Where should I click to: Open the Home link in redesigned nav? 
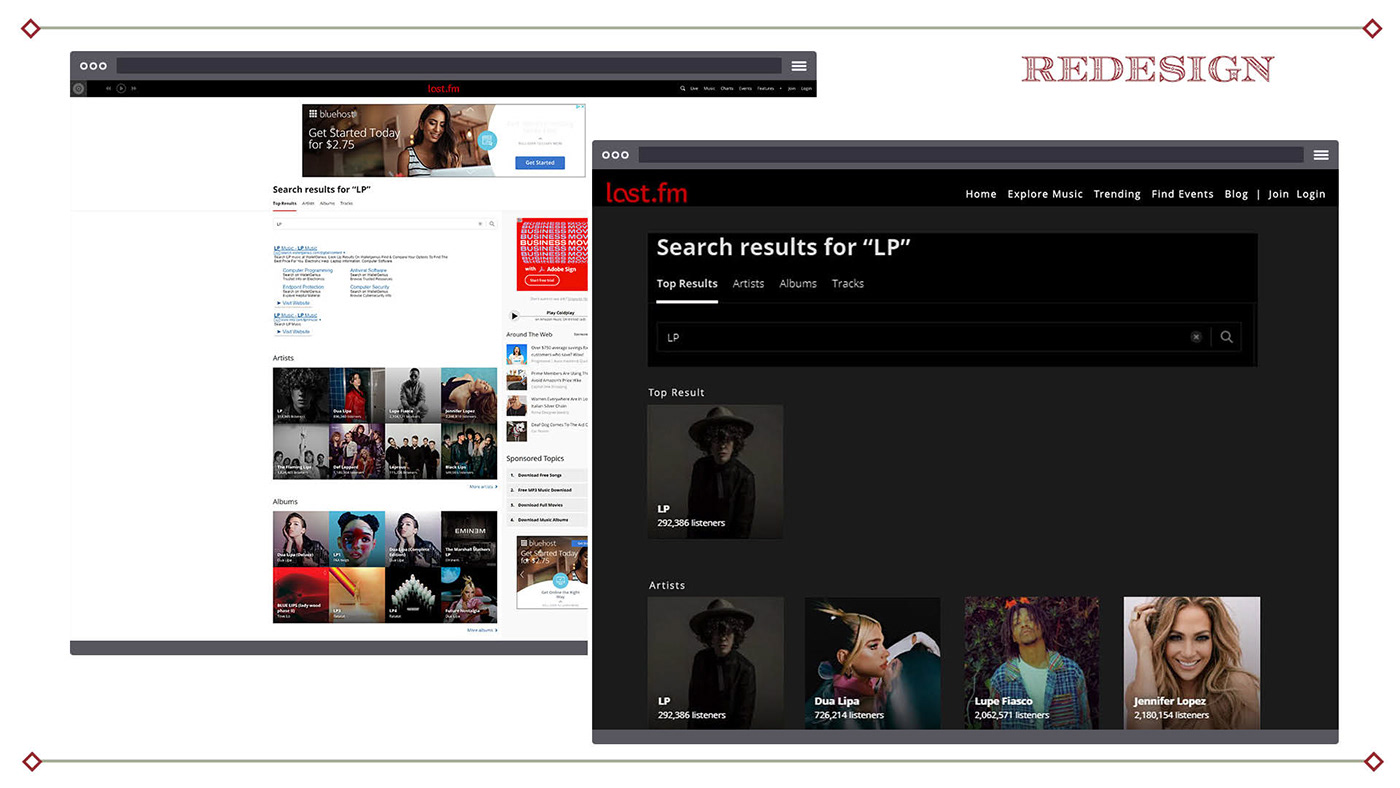click(981, 194)
